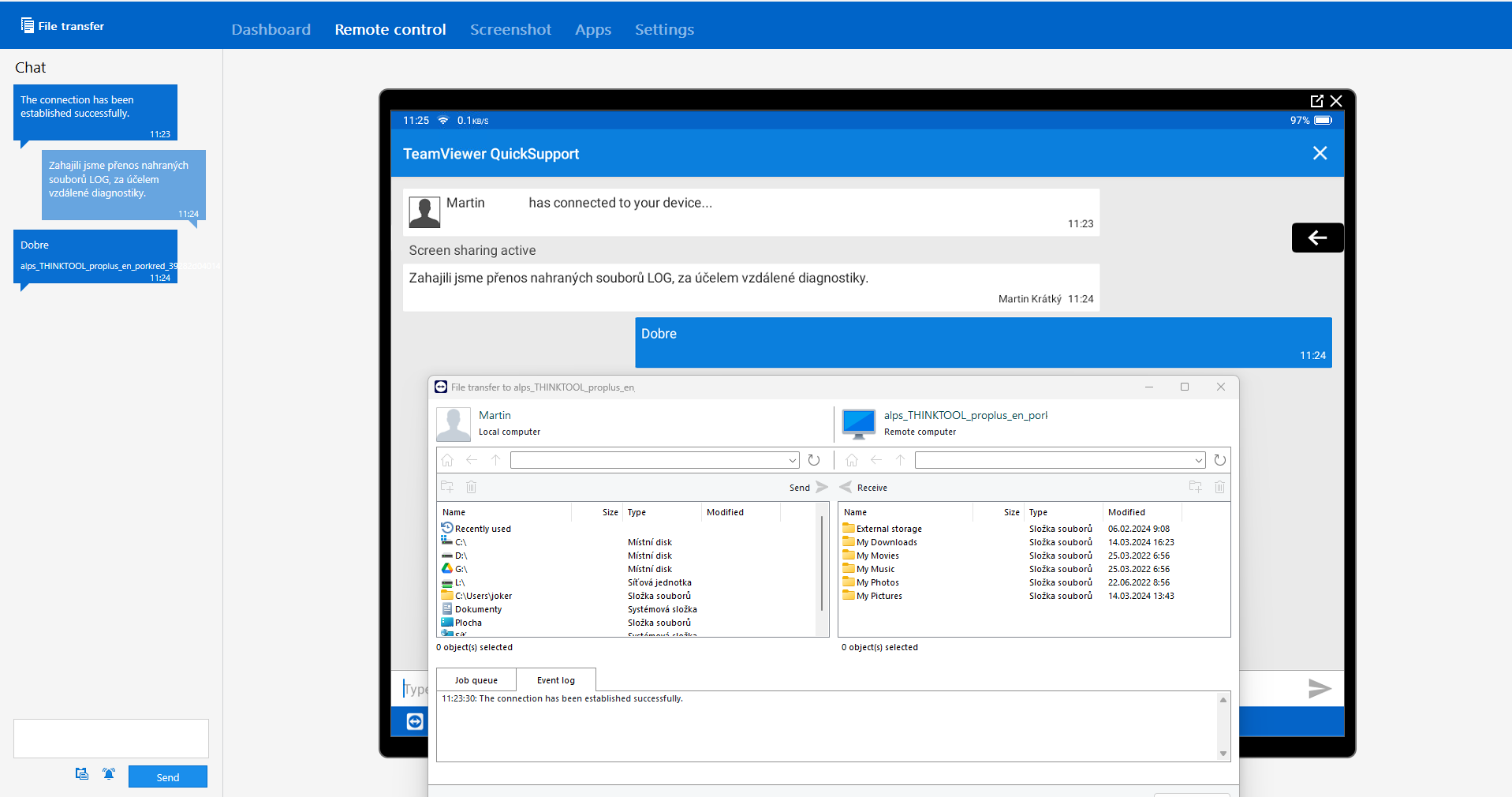The height and width of the screenshot is (797, 1512).
Task: Click the remote computer home icon
Action: pyautogui.click(x=852, y=460)
